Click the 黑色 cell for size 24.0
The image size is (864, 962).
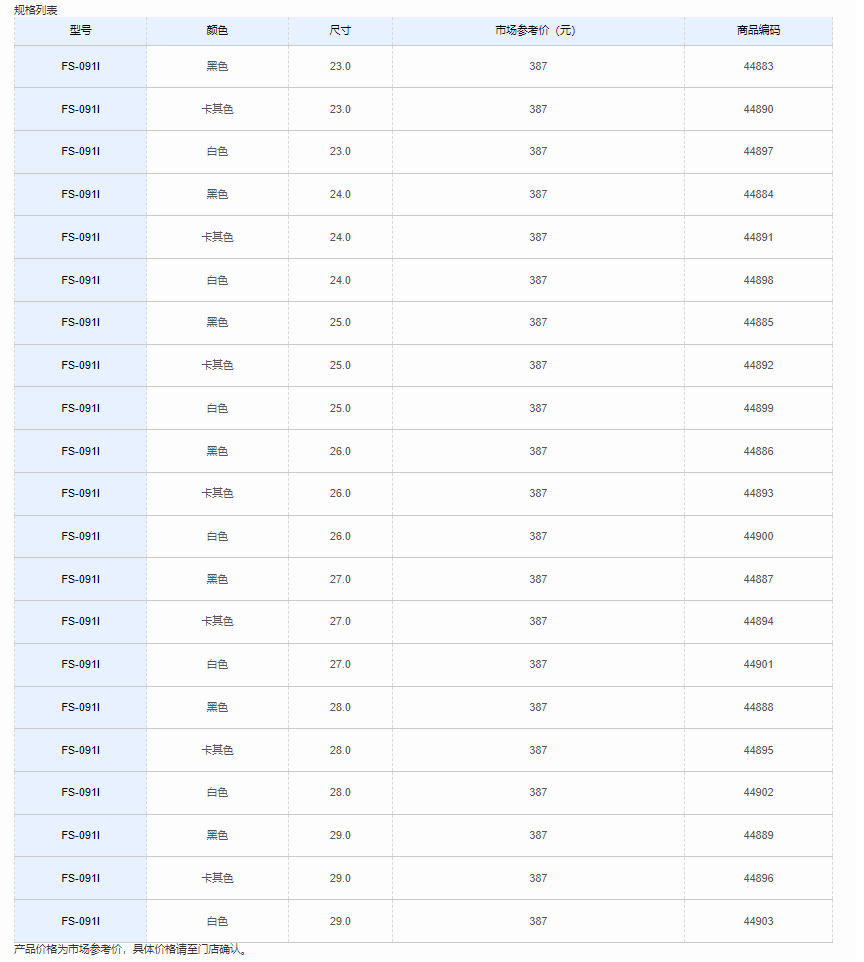217,194
